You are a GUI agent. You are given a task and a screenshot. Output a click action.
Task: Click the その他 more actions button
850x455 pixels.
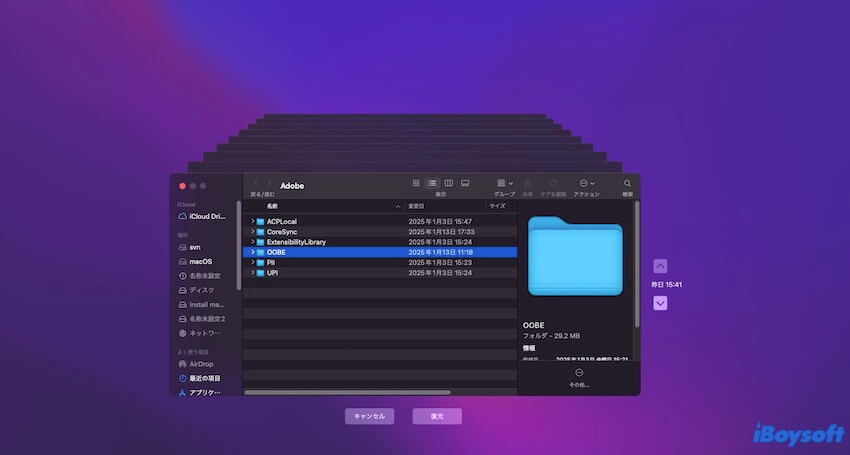[x=579, y=377]
